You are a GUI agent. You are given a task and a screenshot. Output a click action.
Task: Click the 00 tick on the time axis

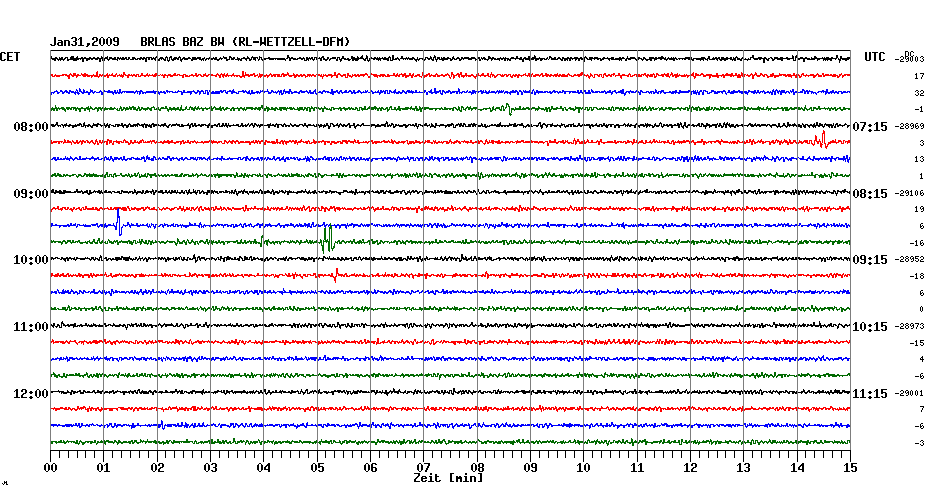[x=51, y=467]
